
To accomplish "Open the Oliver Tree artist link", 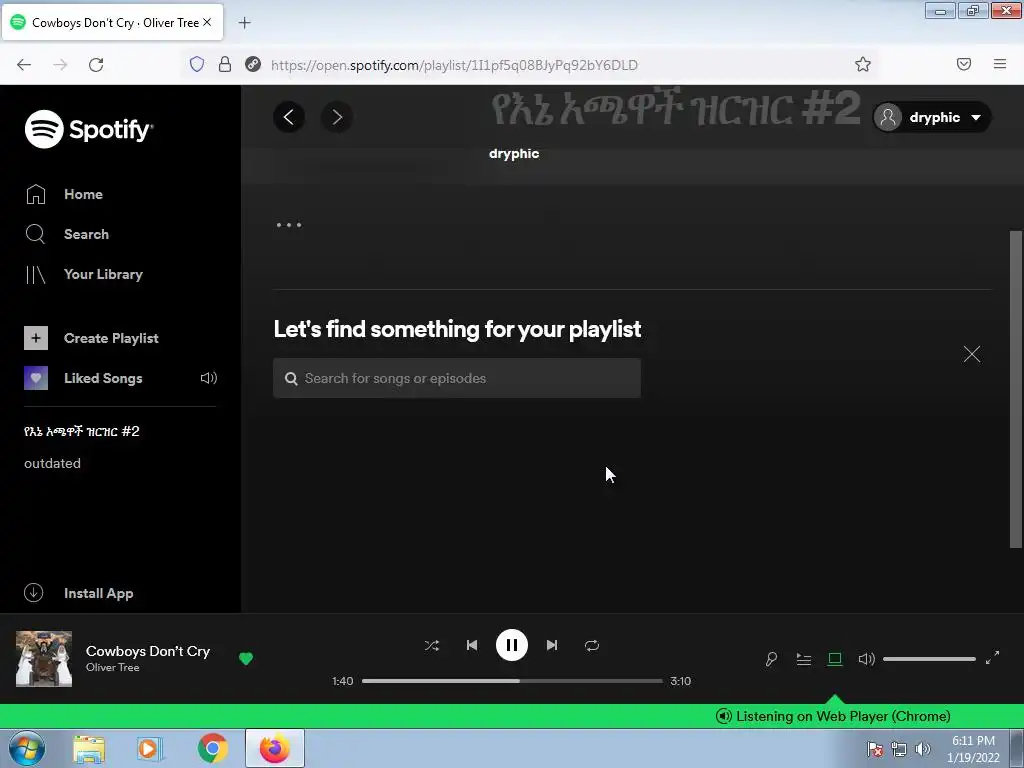I will [x=112, y=667].
